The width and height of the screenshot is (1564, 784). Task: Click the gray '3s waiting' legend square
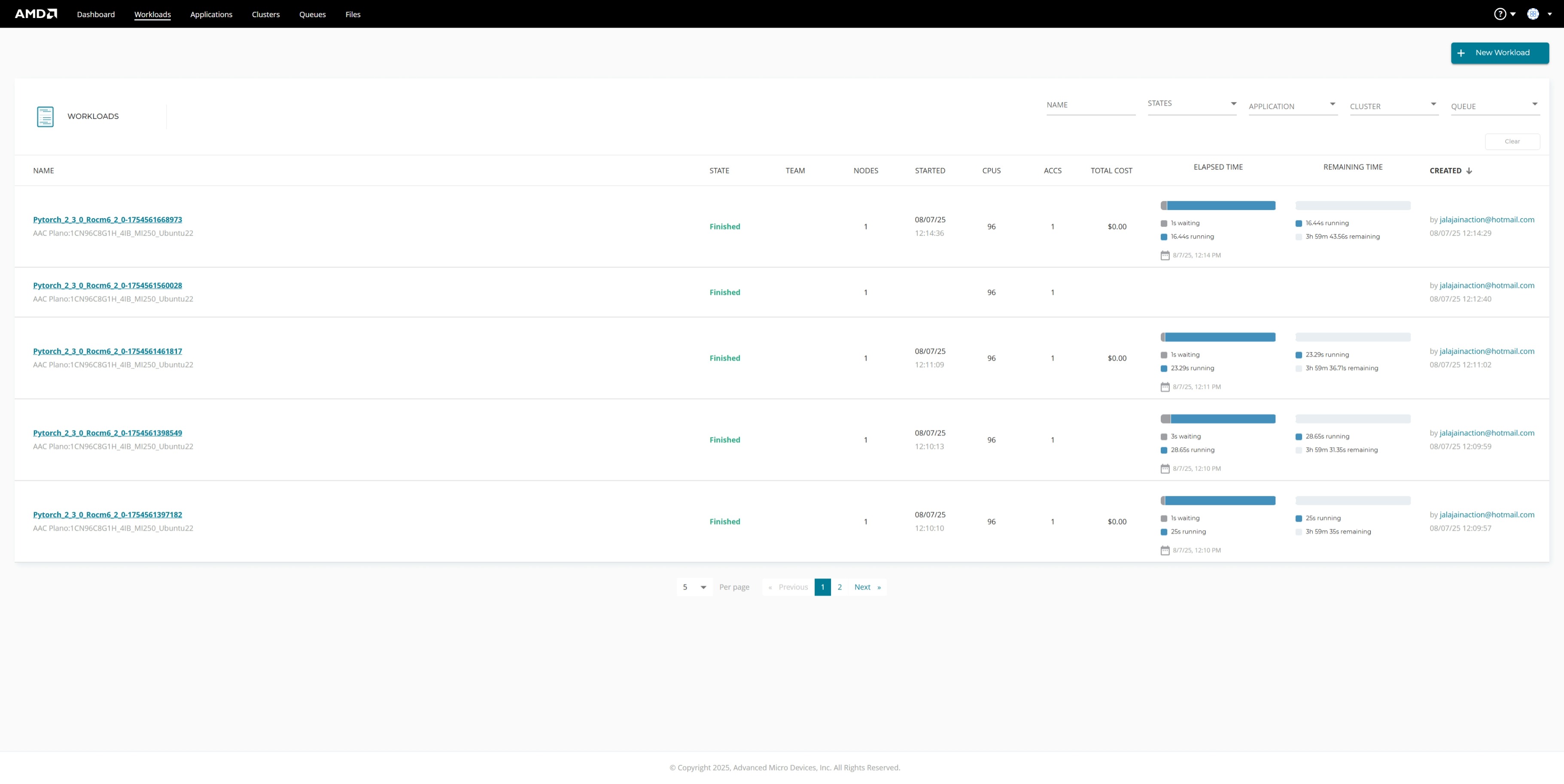click(x=1164, y=437)
